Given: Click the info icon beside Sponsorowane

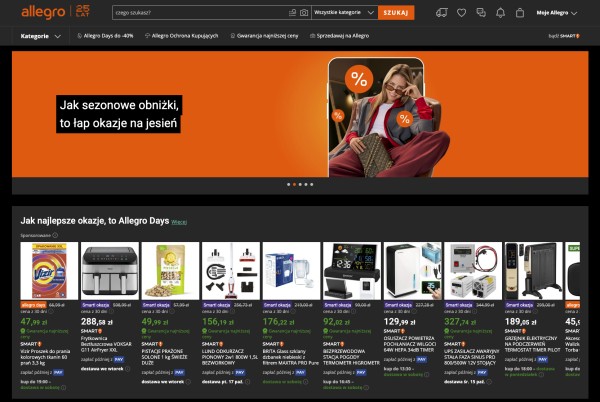Looking at the screenshot, I should click(x=55, y=235).
